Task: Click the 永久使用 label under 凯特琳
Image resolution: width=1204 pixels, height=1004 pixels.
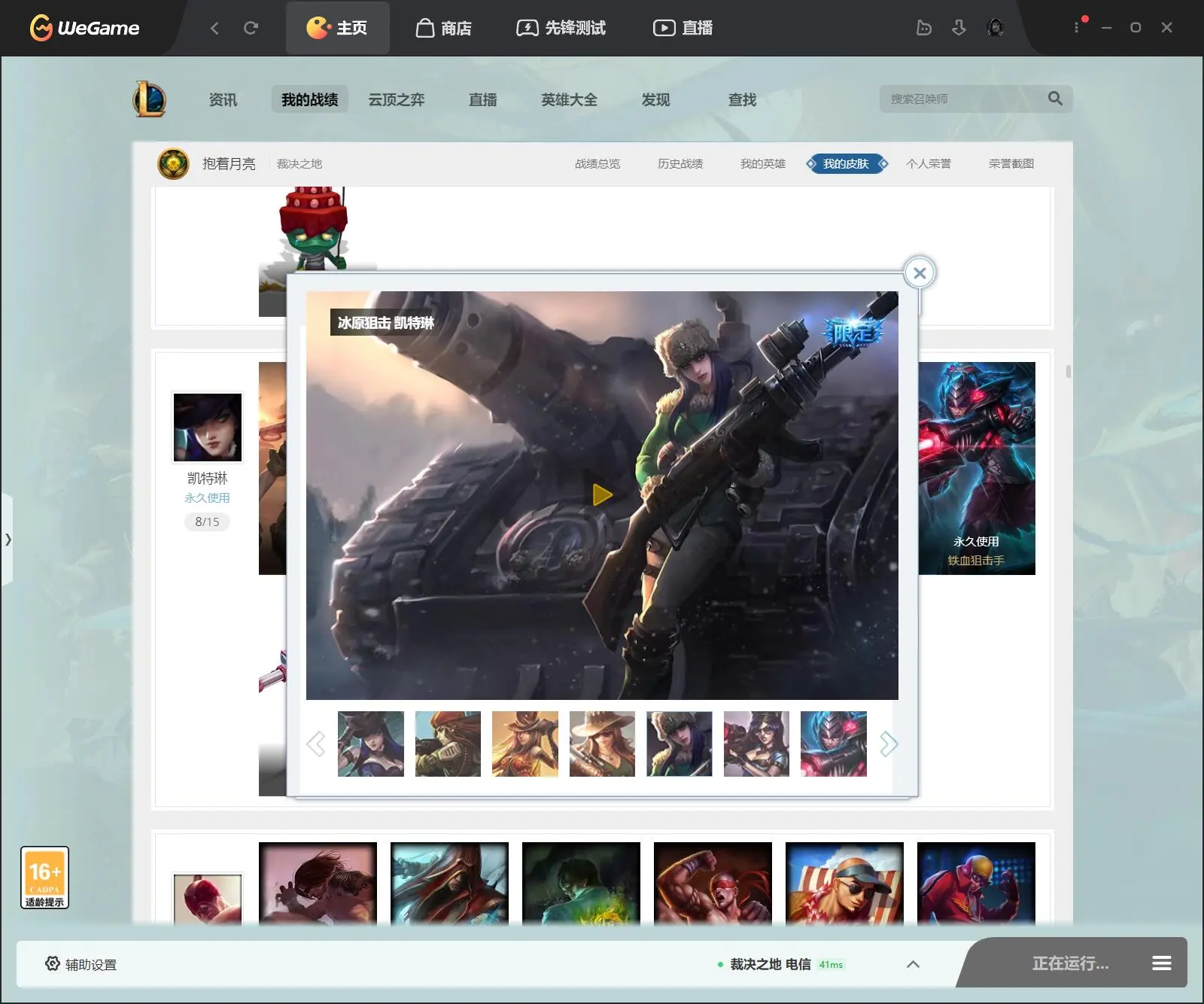Action: [x=207, y=497]
